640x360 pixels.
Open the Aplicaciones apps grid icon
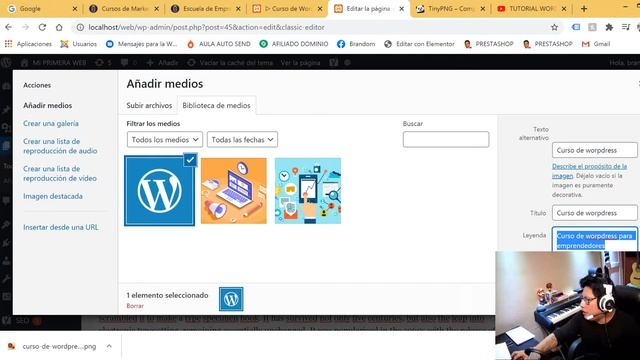(x=9, y=44)
